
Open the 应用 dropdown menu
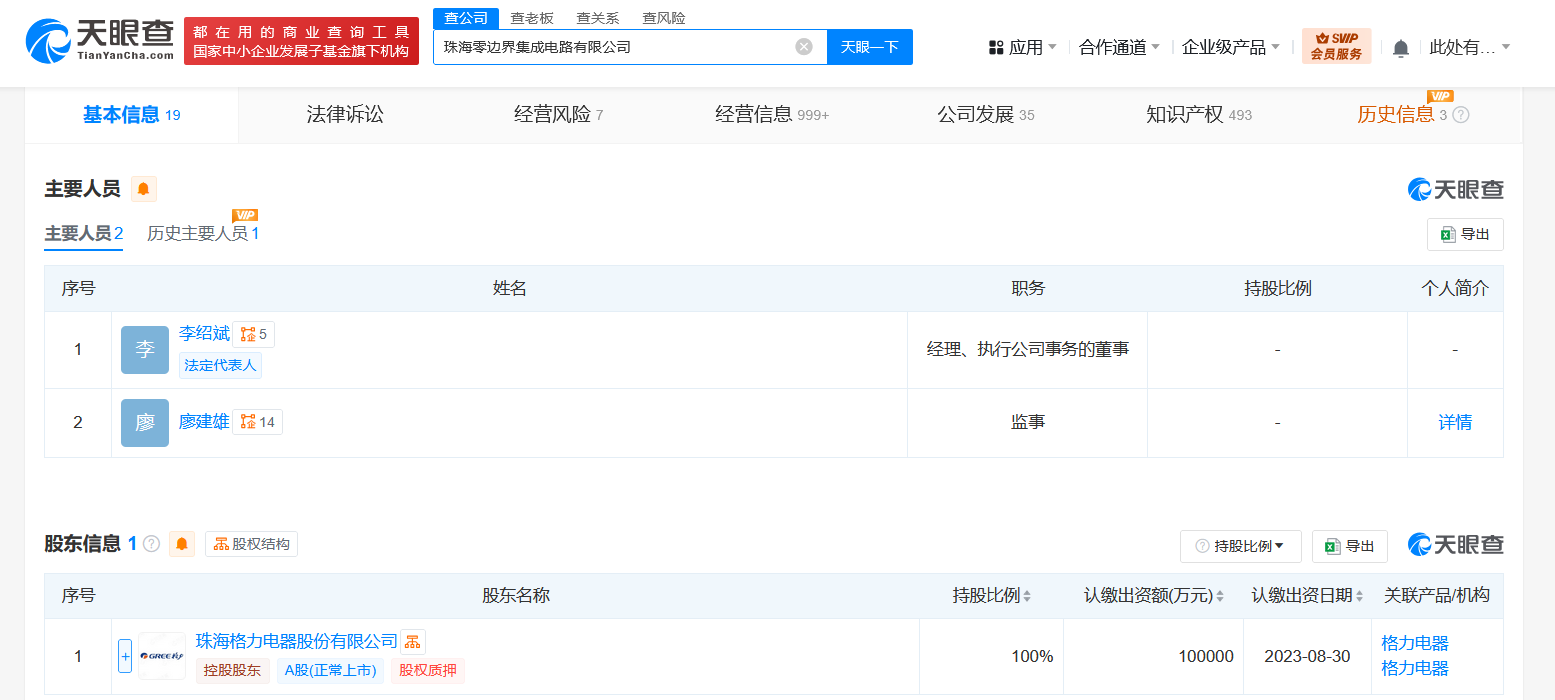point(1022,47)
